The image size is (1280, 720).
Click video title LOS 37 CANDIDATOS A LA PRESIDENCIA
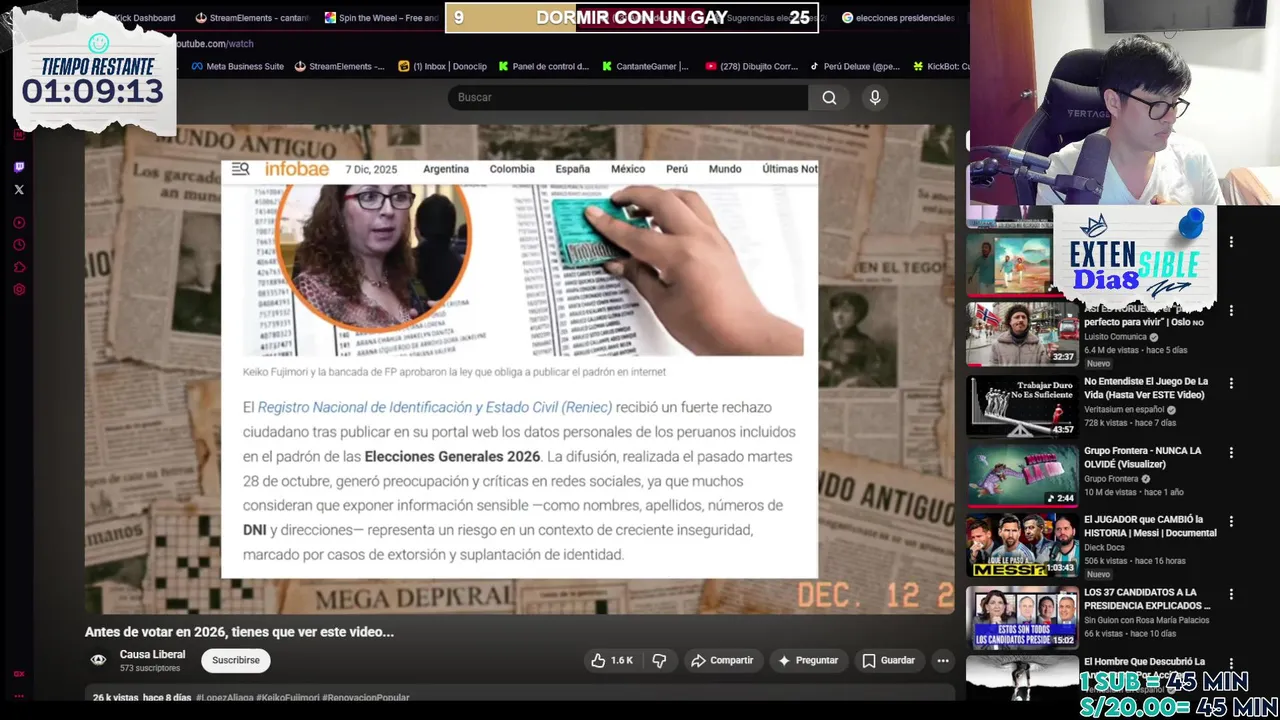pyautogui.click(x=1147, y=599)
